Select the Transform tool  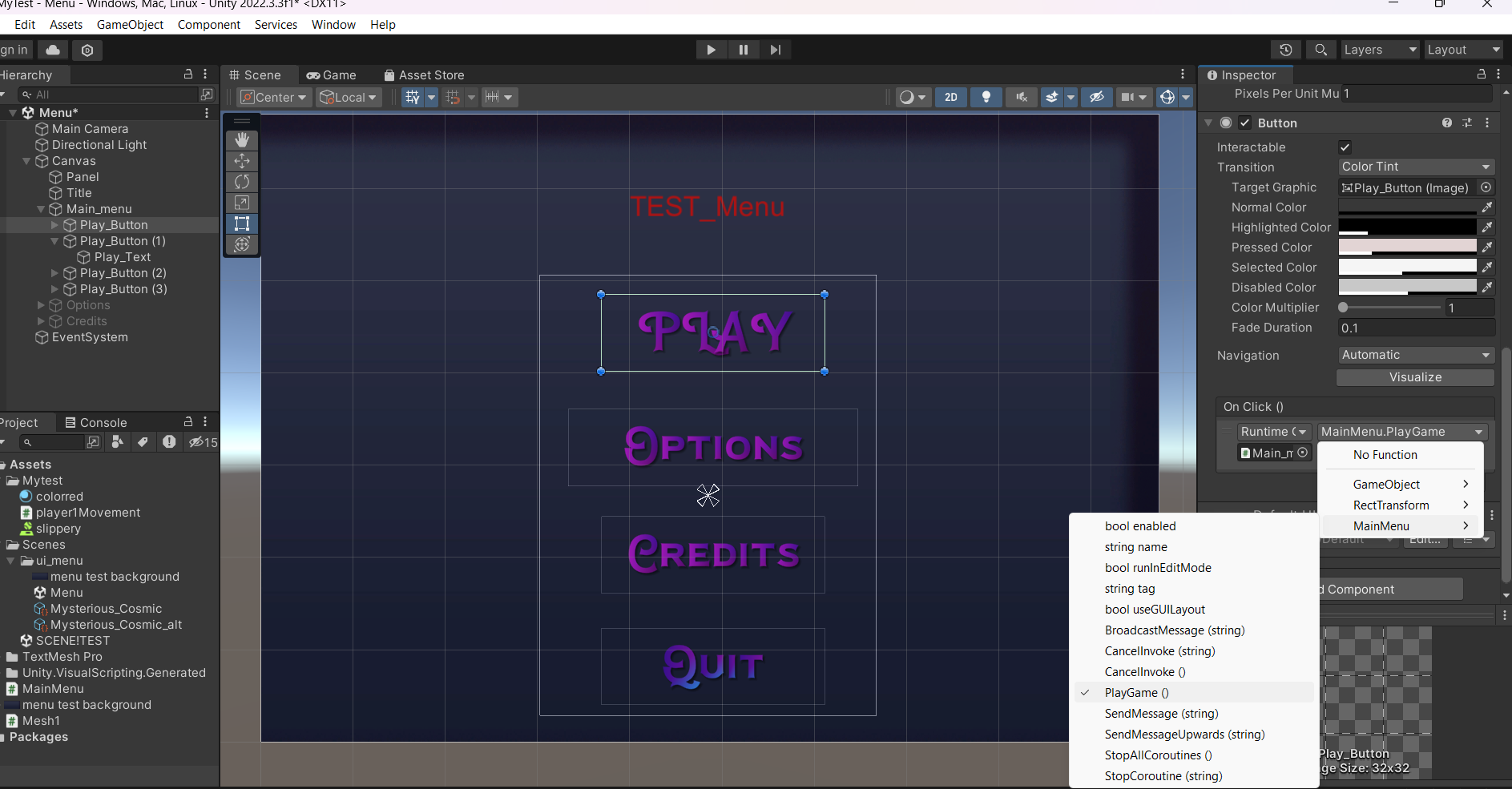point(242,244)
